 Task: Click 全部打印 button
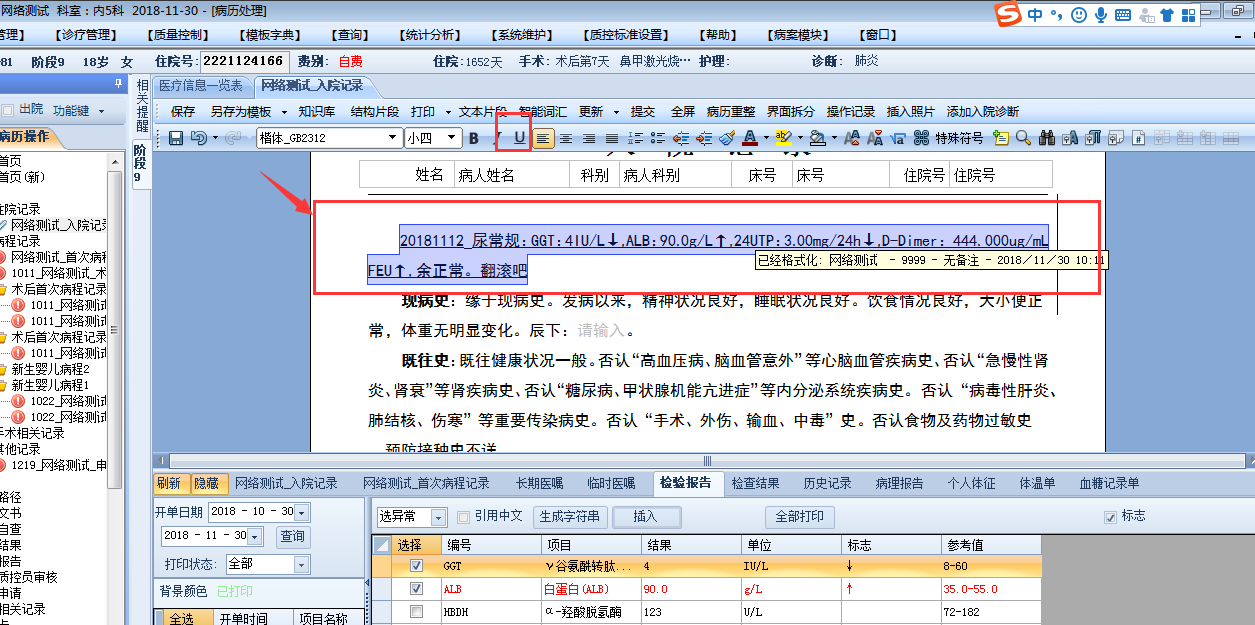[800, 517]
